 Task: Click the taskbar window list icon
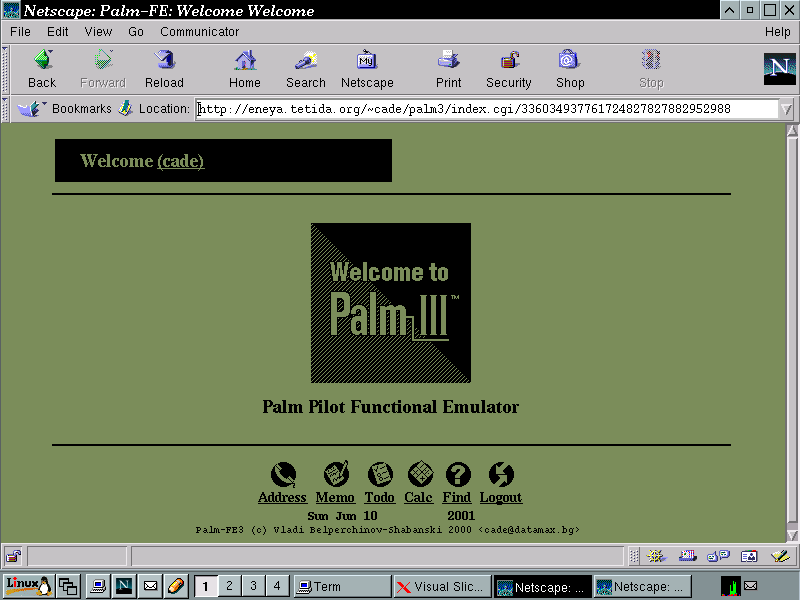pos(68,586)
